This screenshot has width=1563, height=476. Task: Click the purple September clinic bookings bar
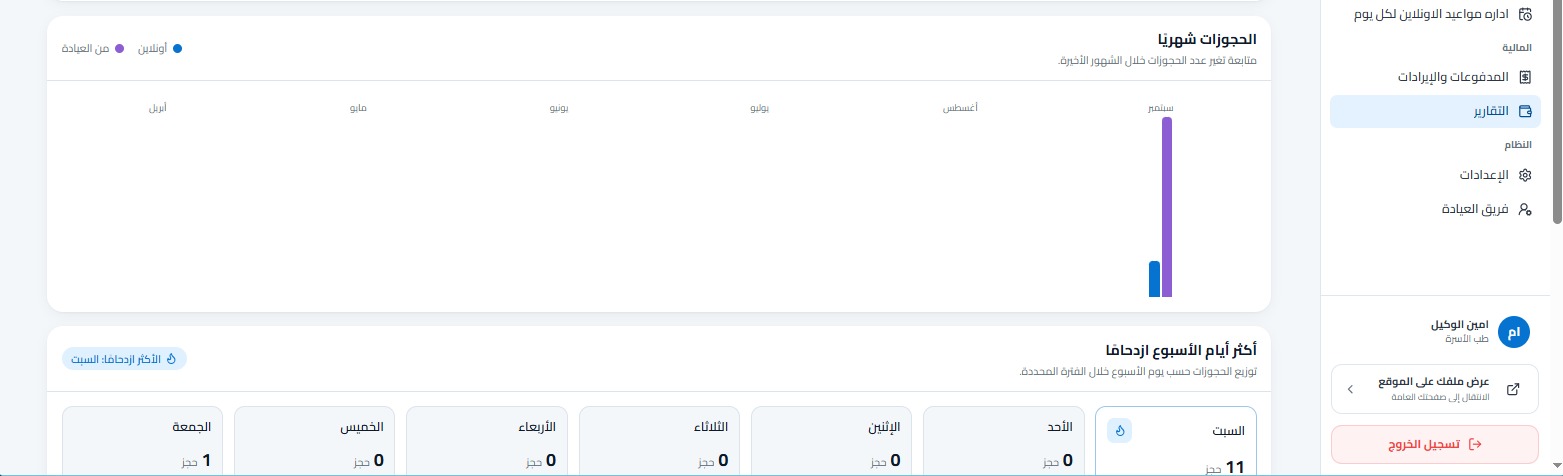pyautogui.click(x=1166, y=207)
